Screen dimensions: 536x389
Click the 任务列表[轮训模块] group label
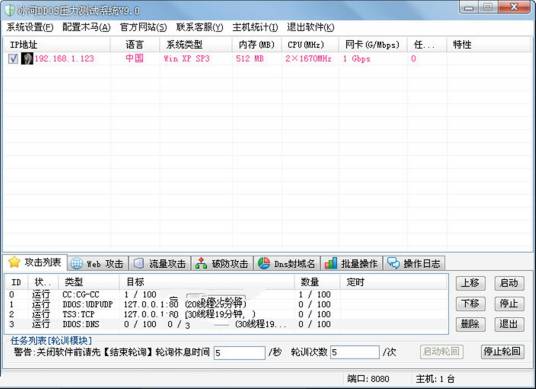click(x=51, y=340)
